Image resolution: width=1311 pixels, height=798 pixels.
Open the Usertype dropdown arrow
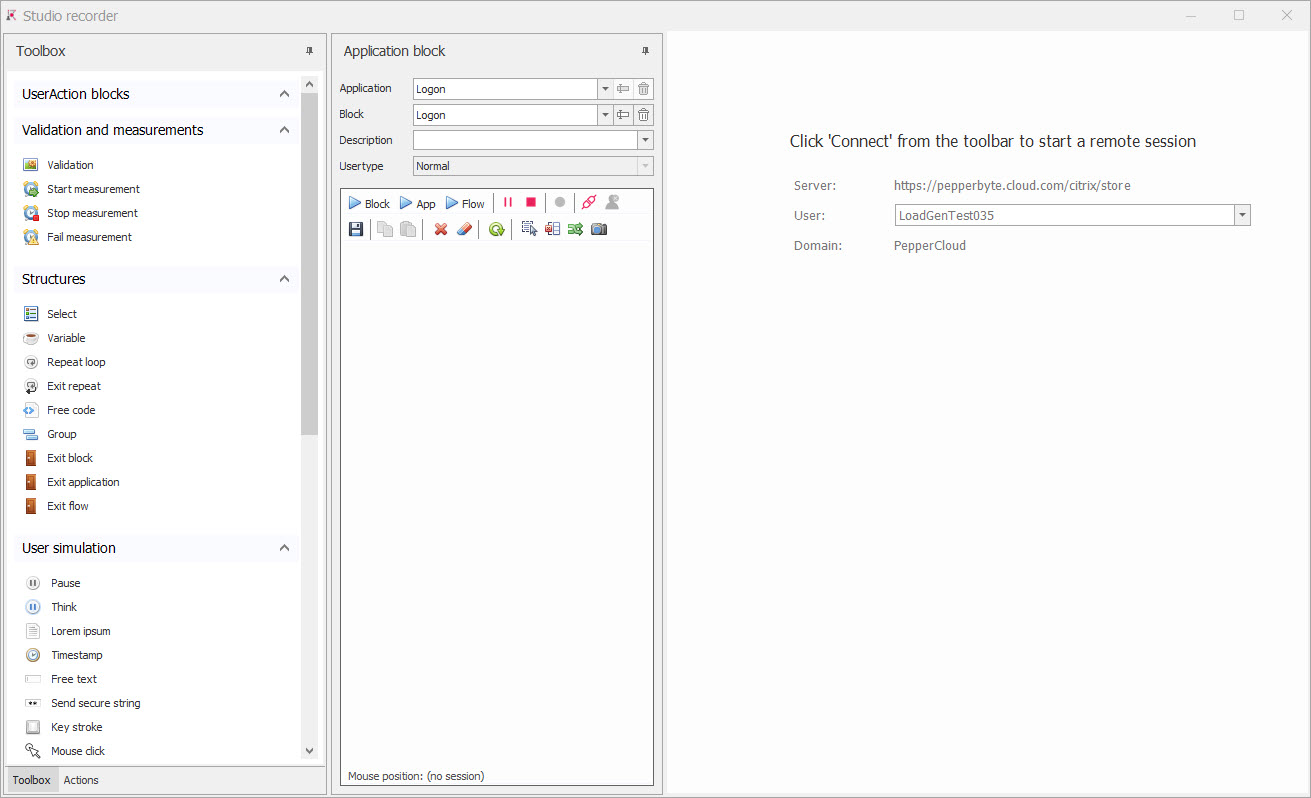(x=646, y=167)
